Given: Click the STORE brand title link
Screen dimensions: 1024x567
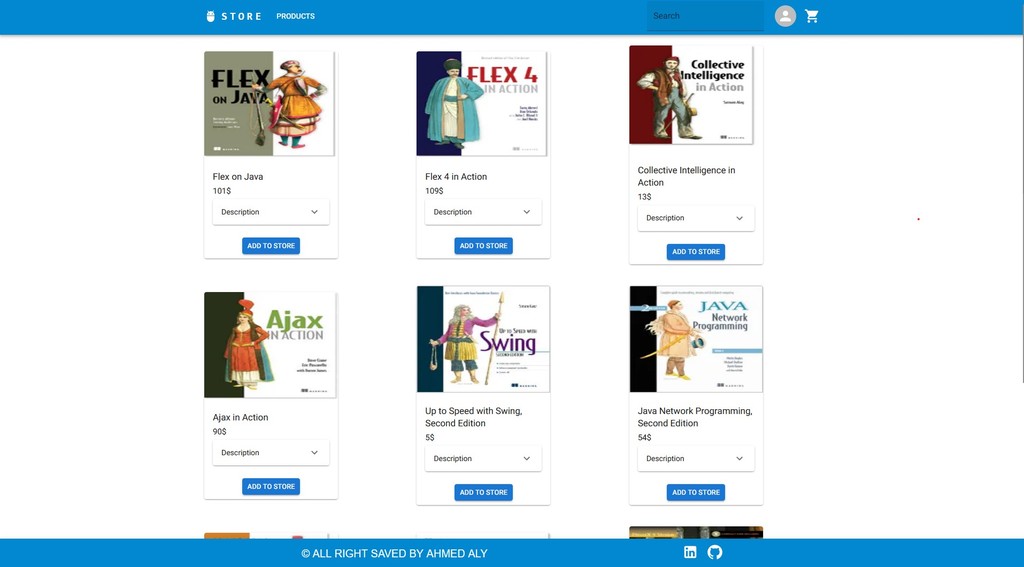Looking at the screenshot, I should pos(241,16).
